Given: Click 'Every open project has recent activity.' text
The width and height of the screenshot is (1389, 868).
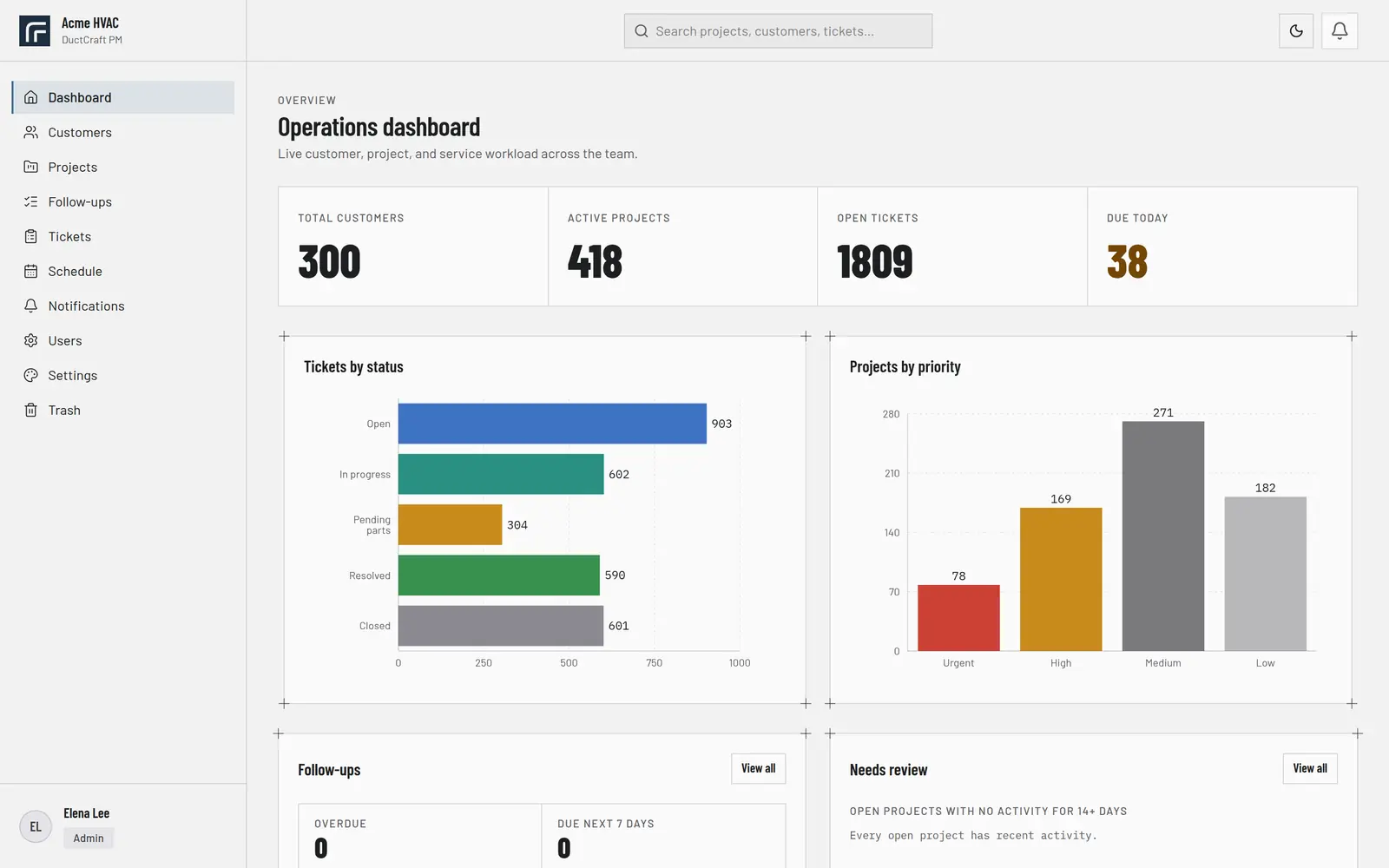Looking at the screenshot, I should point(973,835).
